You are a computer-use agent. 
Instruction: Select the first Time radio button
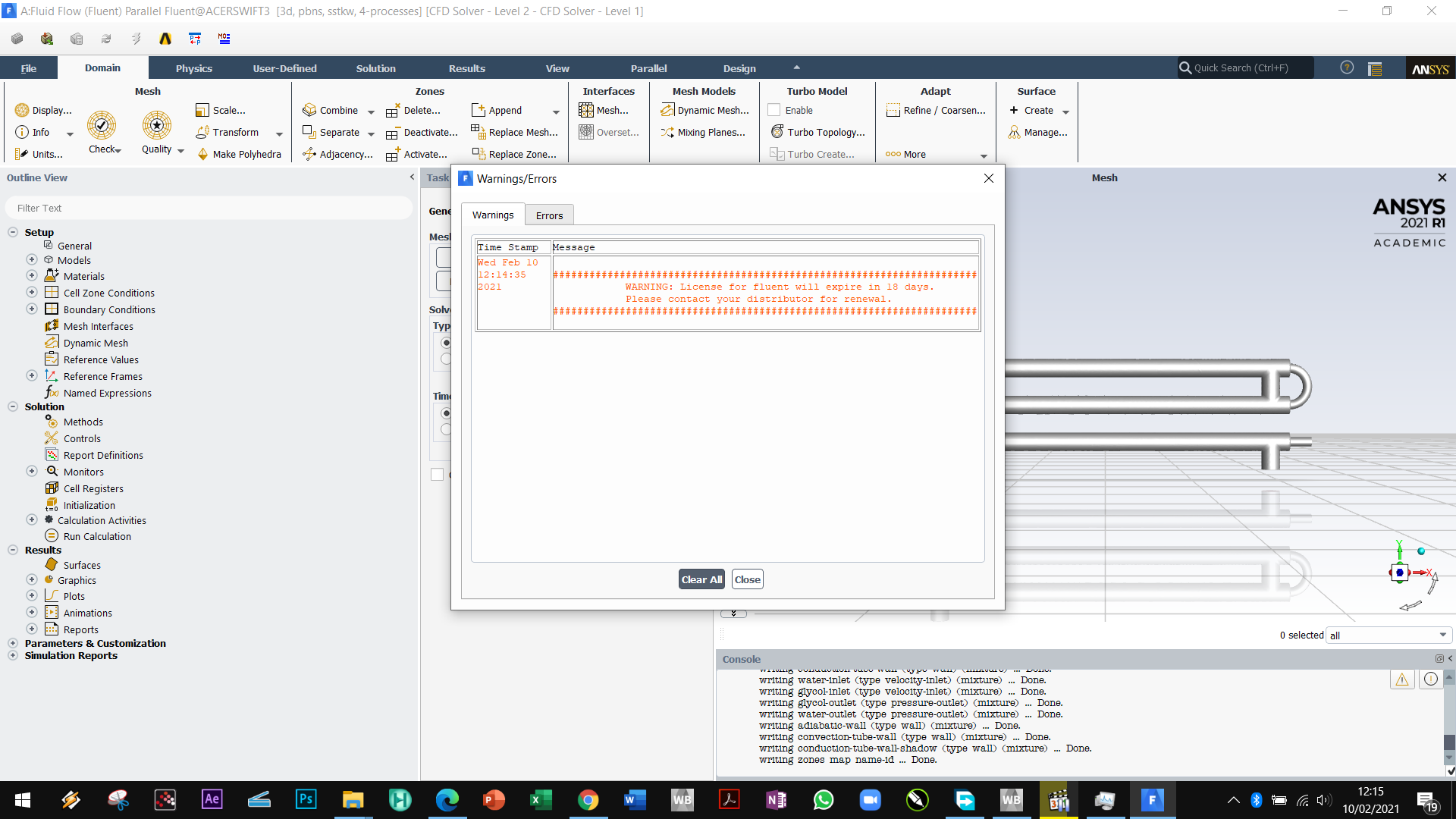point(446,413)
